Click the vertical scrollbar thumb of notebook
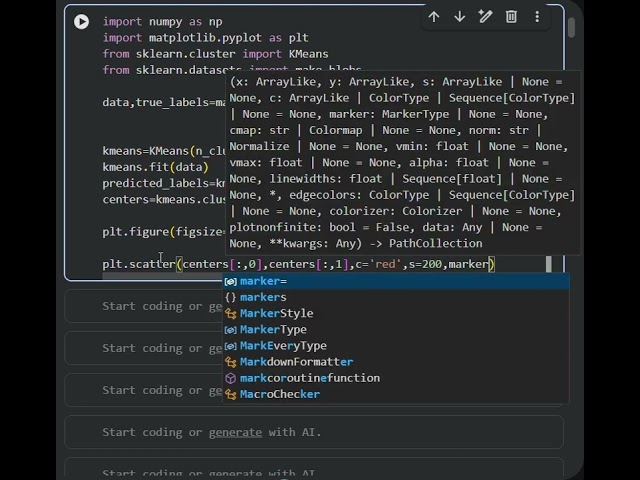This screenshot has width=640, height=480. [571, 28]
